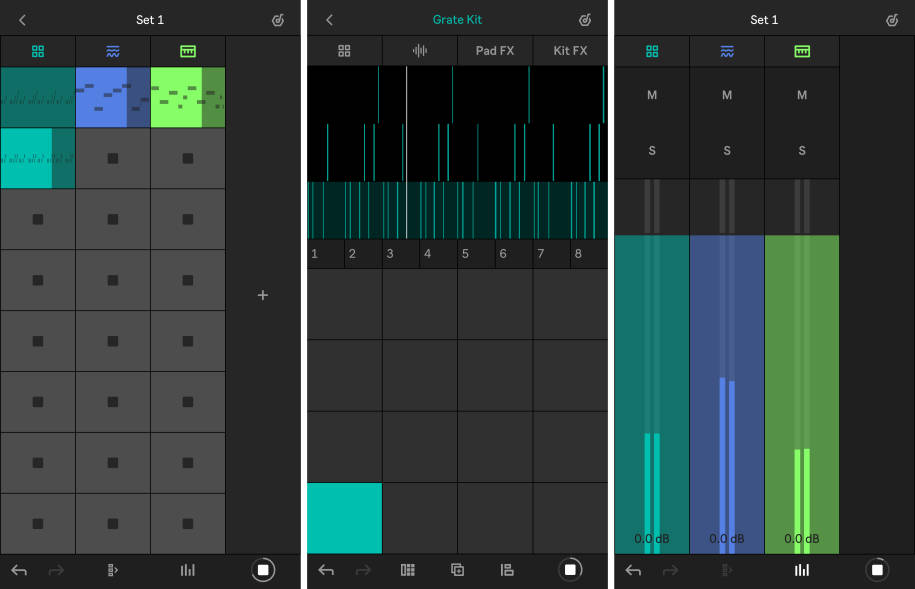Select the drum pads track icon

pyautogui.click(x=37, y=50)
